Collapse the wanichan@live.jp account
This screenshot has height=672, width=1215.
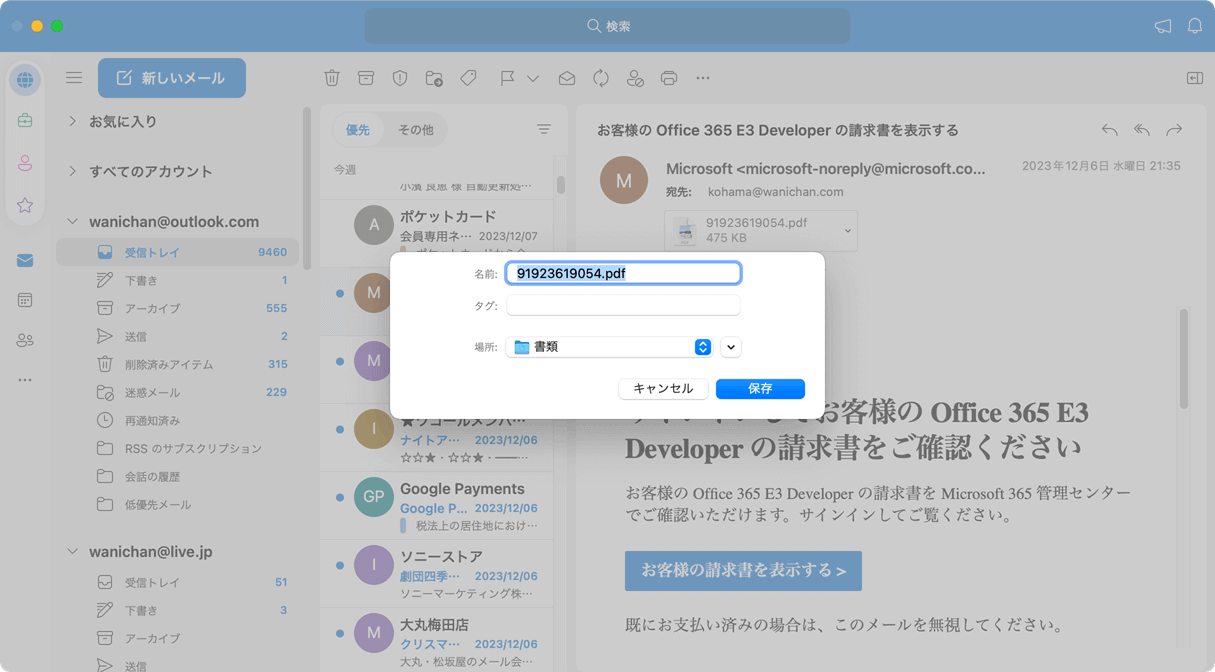pyautogui.click(x=72, y=551)
